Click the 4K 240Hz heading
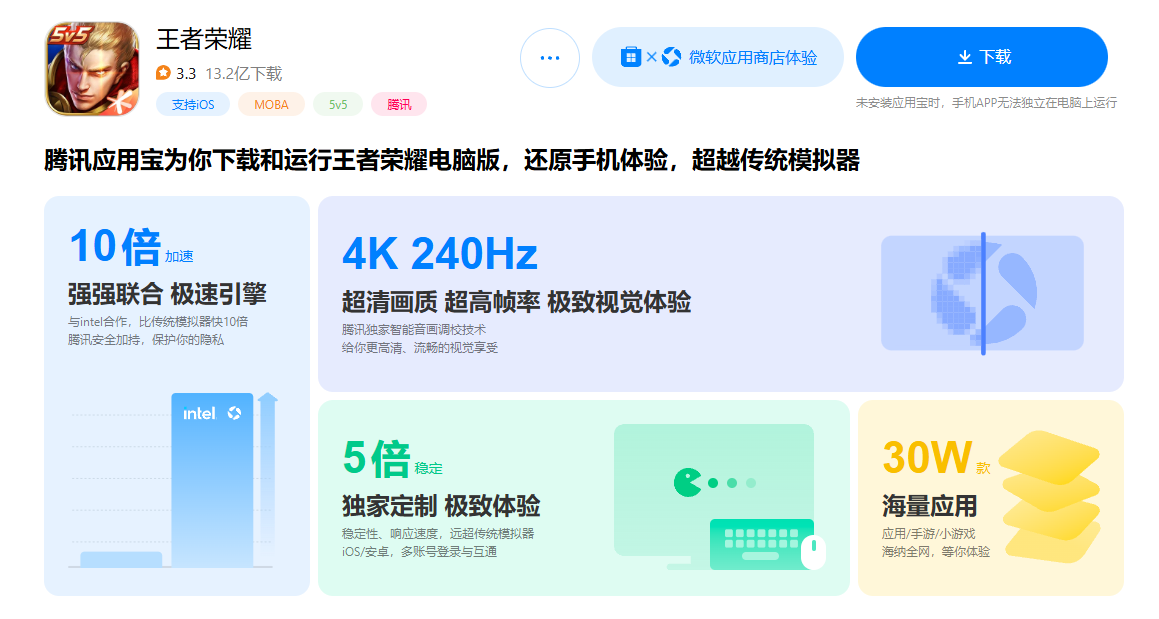This screenshot has width=1159, height=619. click(x=440, y=254)
